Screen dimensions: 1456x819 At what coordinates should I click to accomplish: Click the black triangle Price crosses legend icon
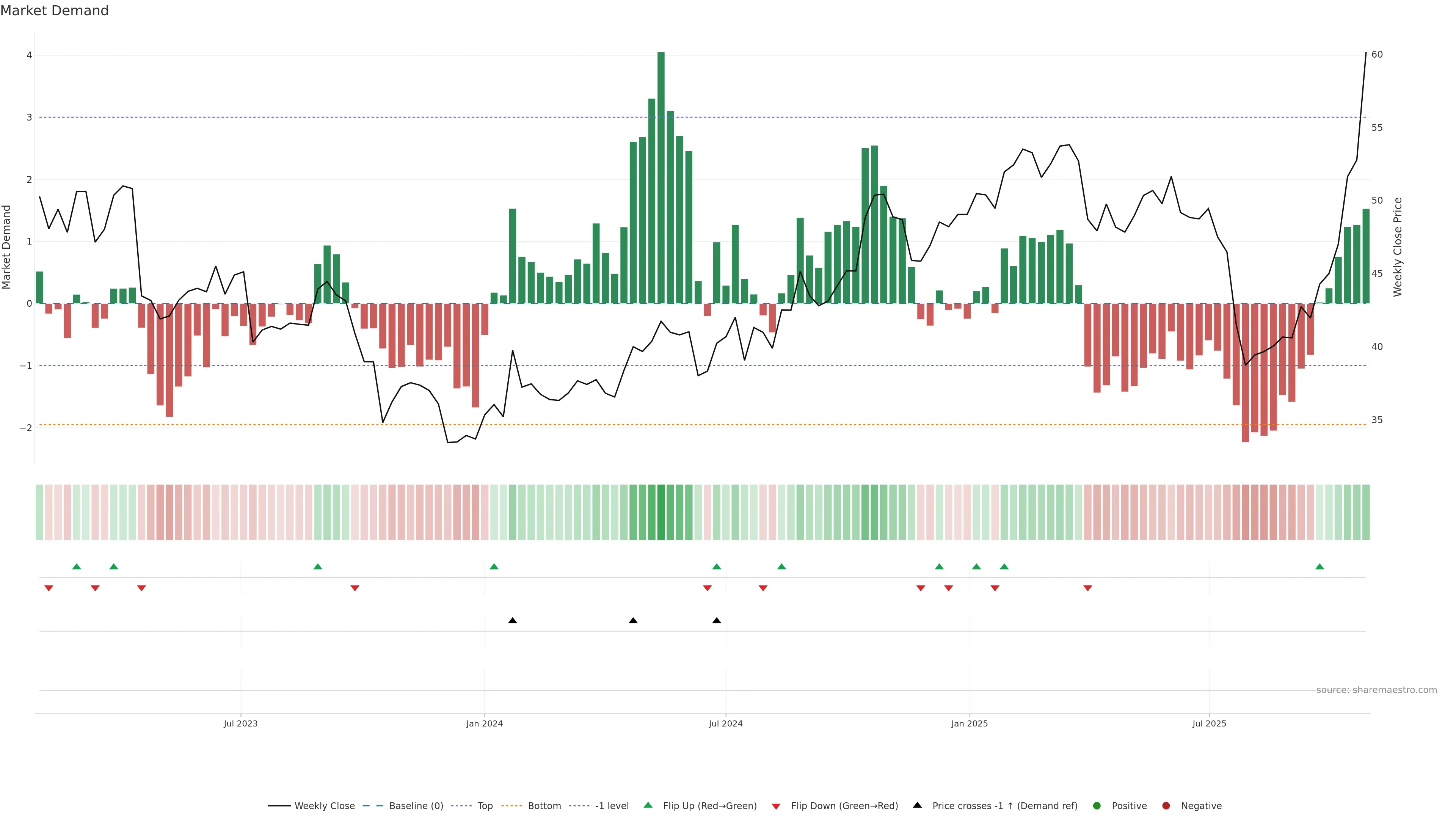917,805
